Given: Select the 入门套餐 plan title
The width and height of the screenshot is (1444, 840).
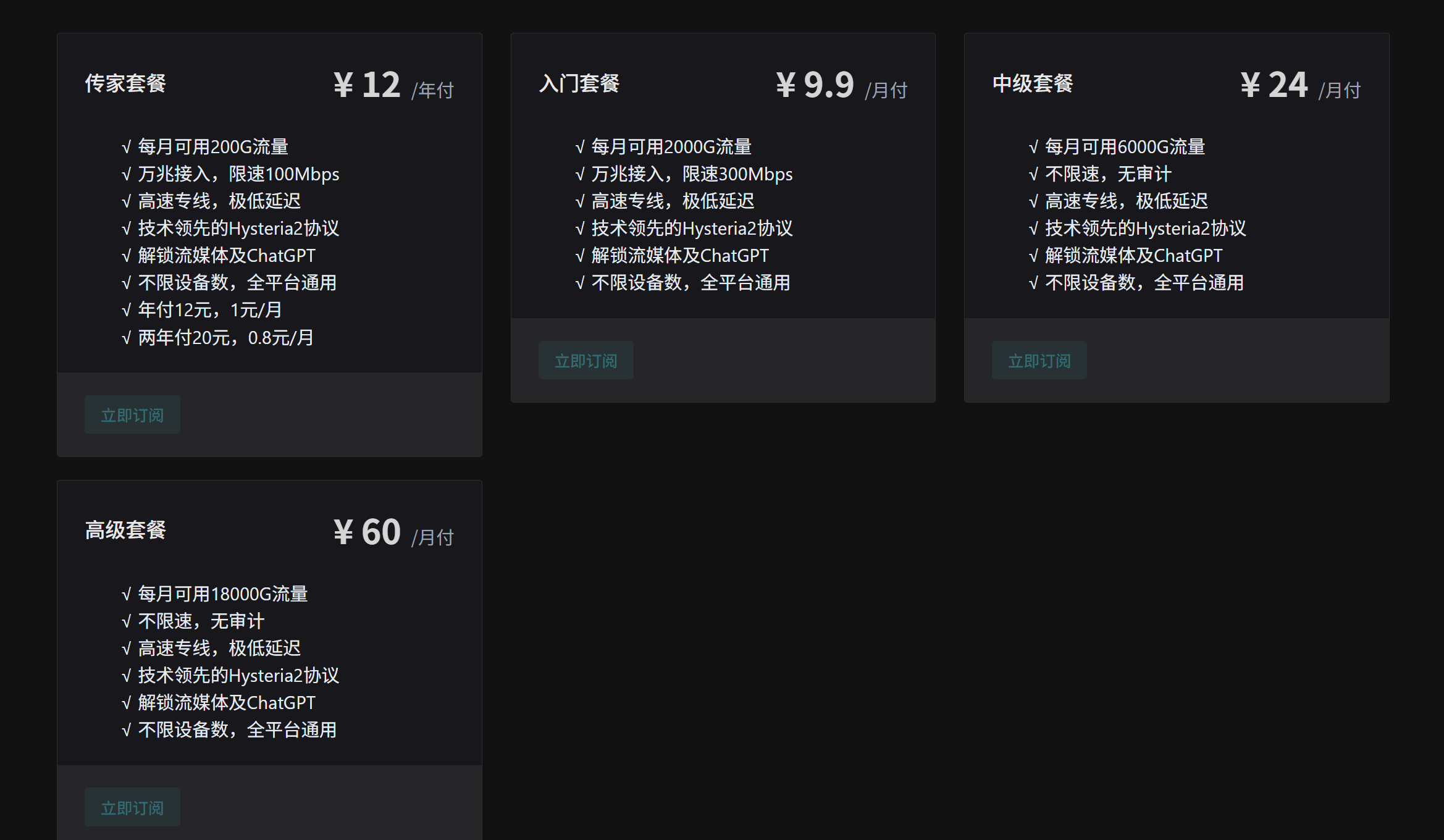Looking at the screenshot, I should click(x=579, y=83).
